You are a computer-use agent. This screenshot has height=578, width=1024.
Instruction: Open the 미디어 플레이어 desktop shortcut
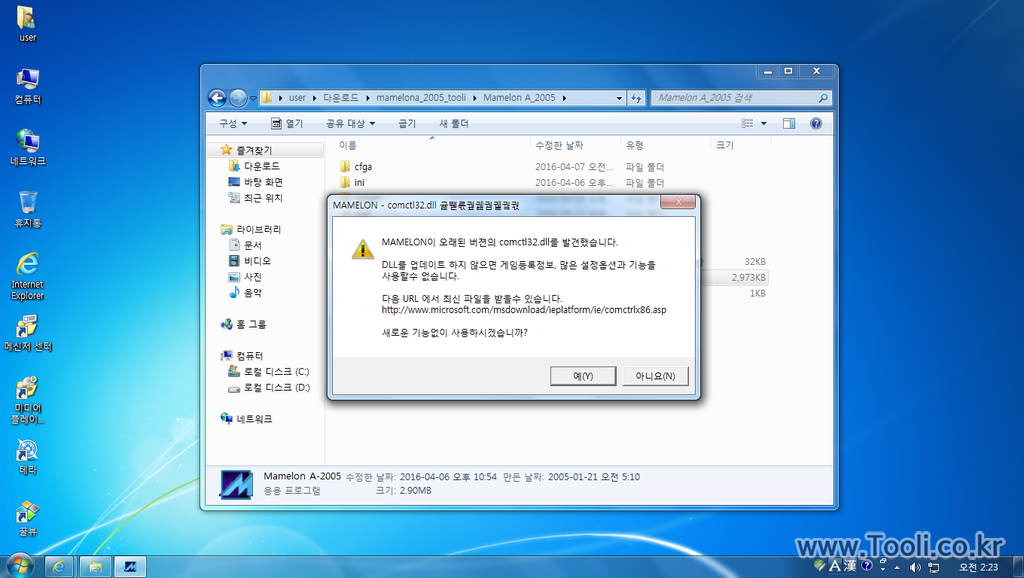point(27,400)
